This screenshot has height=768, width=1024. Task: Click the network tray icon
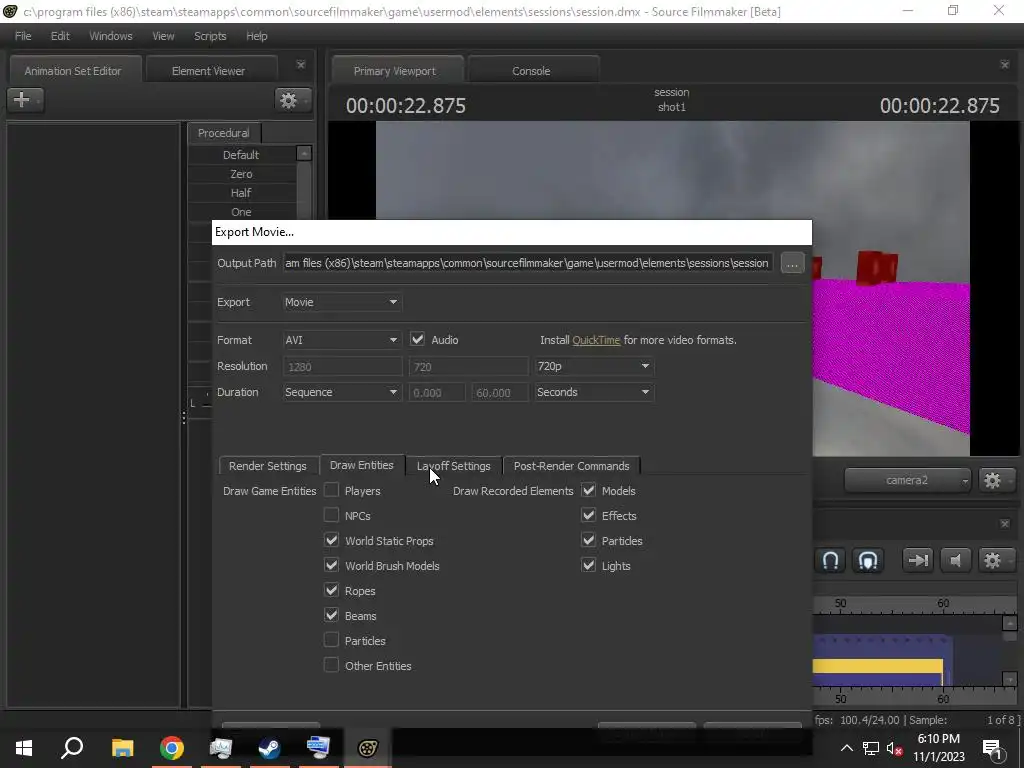(x=871, y=748)
